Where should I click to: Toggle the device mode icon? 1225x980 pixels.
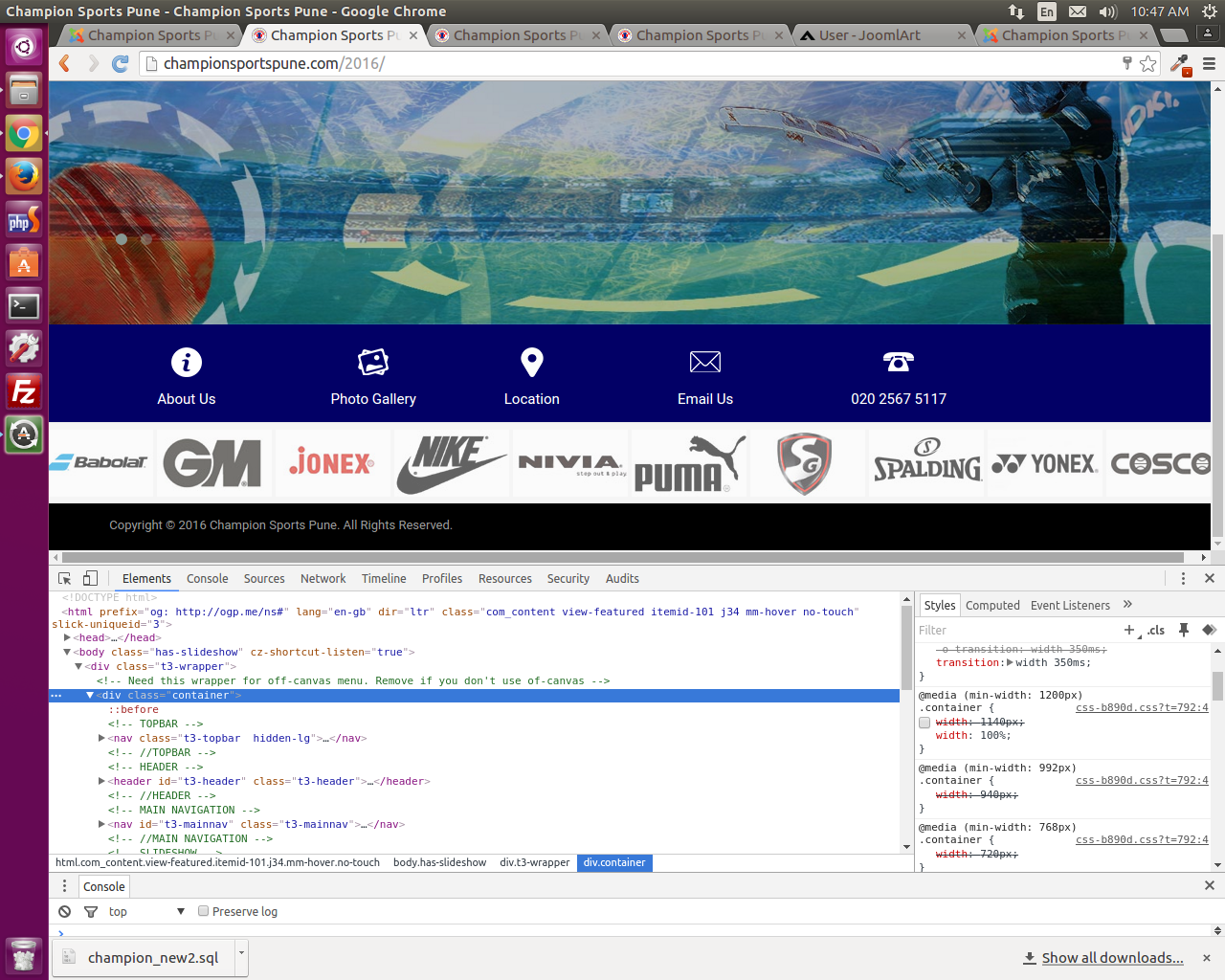91,579
